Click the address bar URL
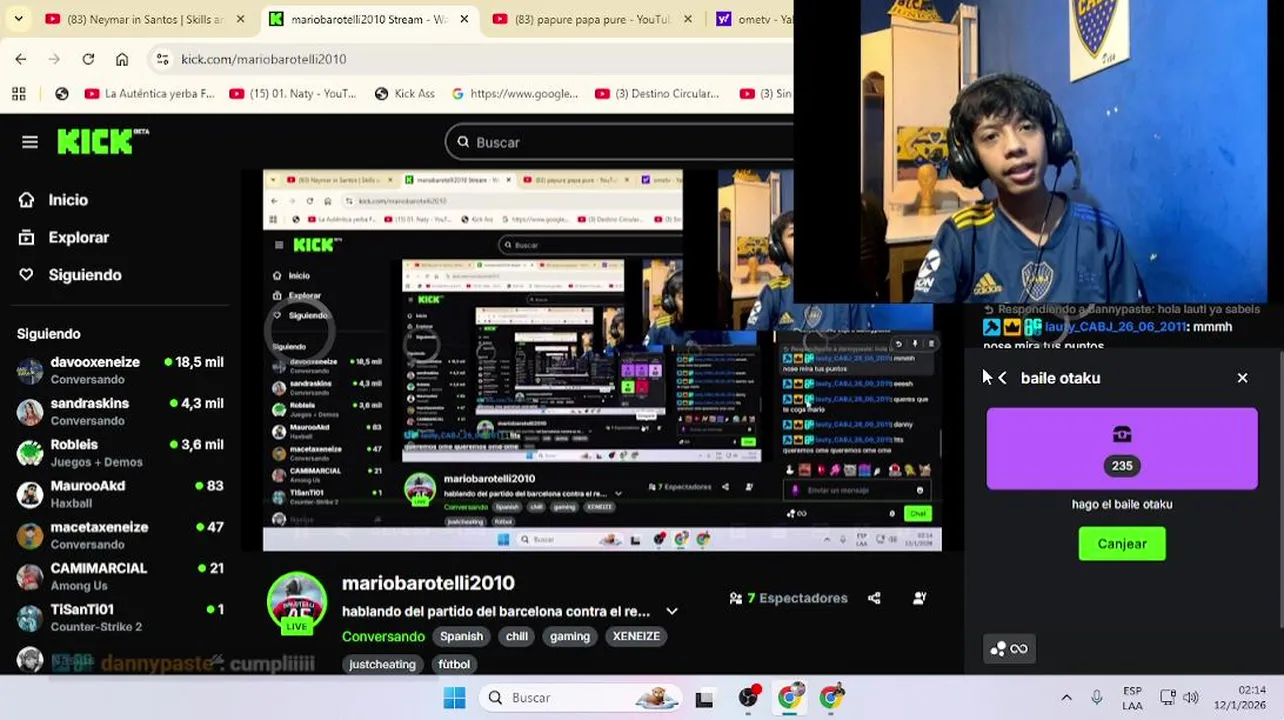The image size is (1284, 720). [x=264, y=59]
